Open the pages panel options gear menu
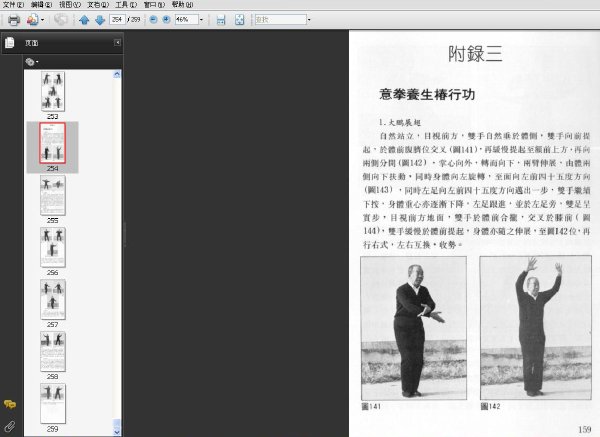The height and width of the screenshot is (437, 600). (x=32, y=62)
